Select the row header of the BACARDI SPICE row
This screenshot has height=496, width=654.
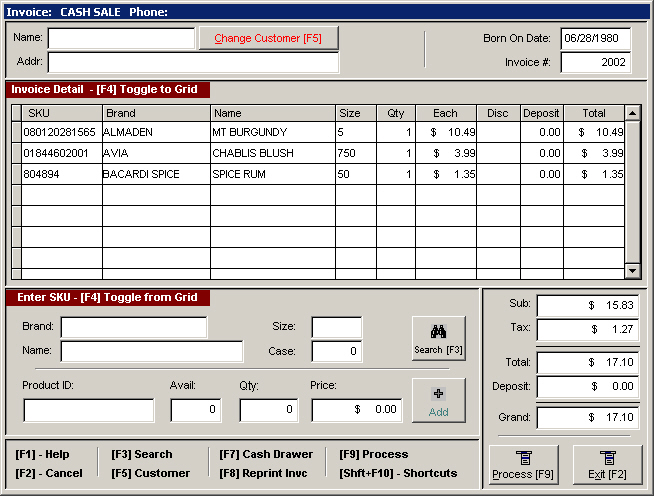coord(16,174)
